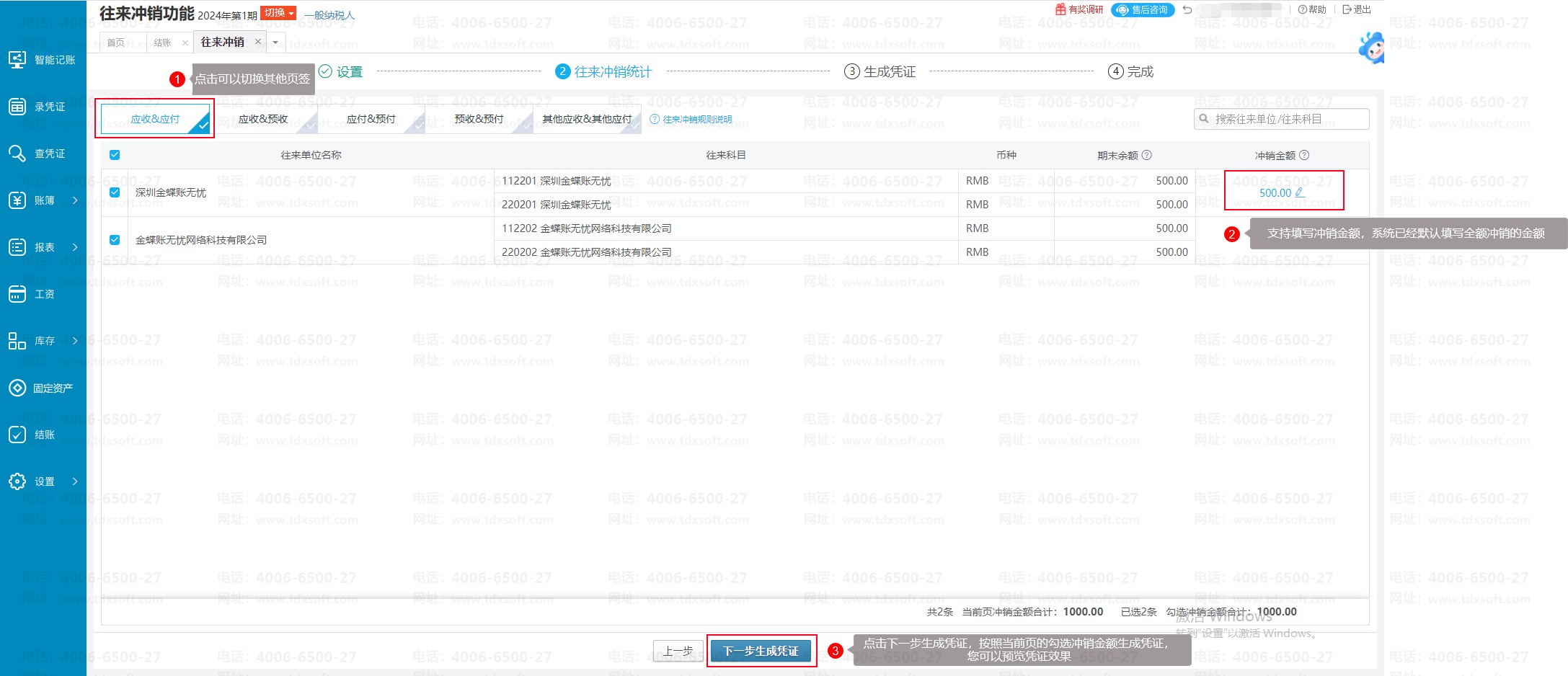Click the help icon next to 期末余额
This screenshot has width=1568, height=676.
tap(1147, 155)
